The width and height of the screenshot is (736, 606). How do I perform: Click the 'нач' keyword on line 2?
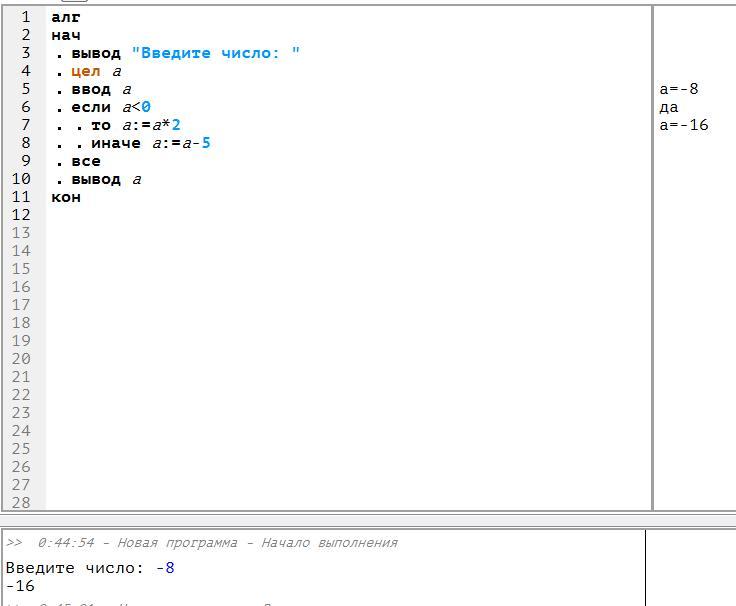66,36
